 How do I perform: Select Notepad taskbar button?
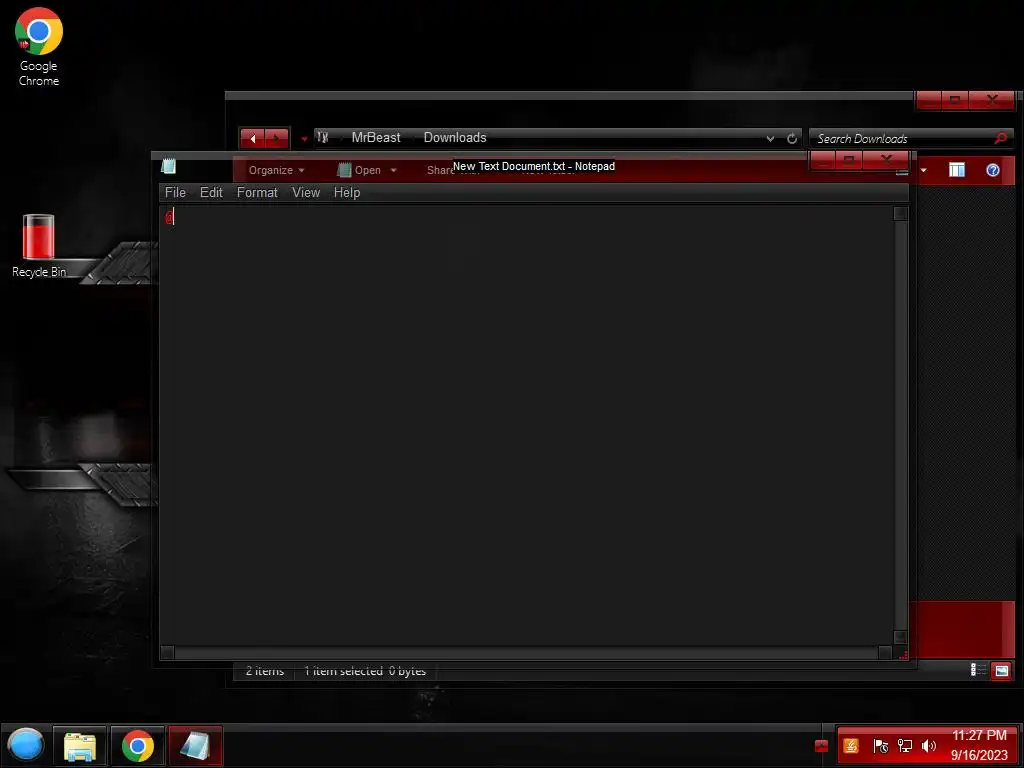pos(195,746)
